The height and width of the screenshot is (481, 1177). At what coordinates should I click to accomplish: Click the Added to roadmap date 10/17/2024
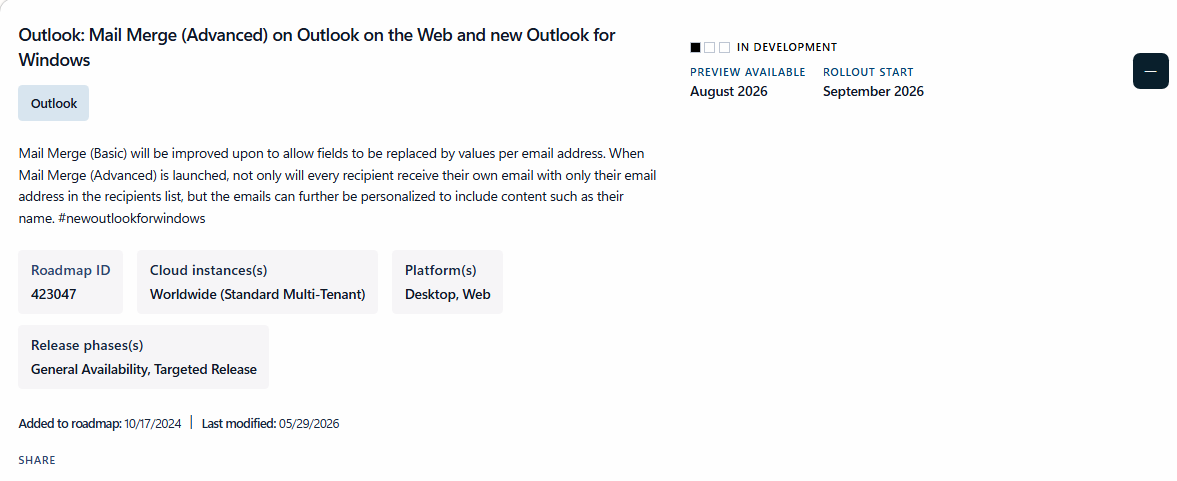[152, 423]
